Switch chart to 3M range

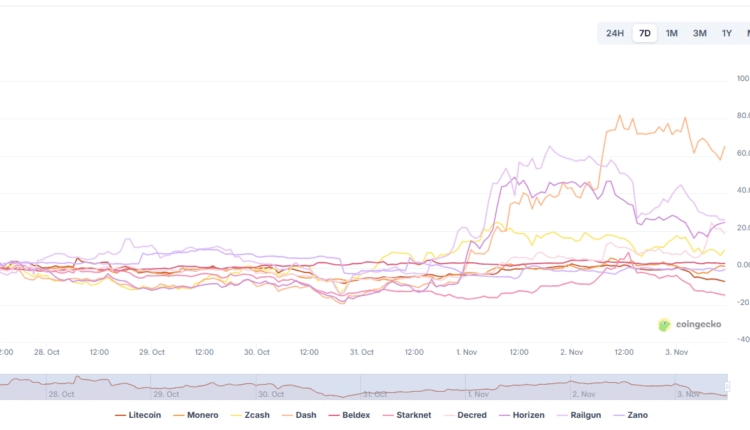(700, 33)
